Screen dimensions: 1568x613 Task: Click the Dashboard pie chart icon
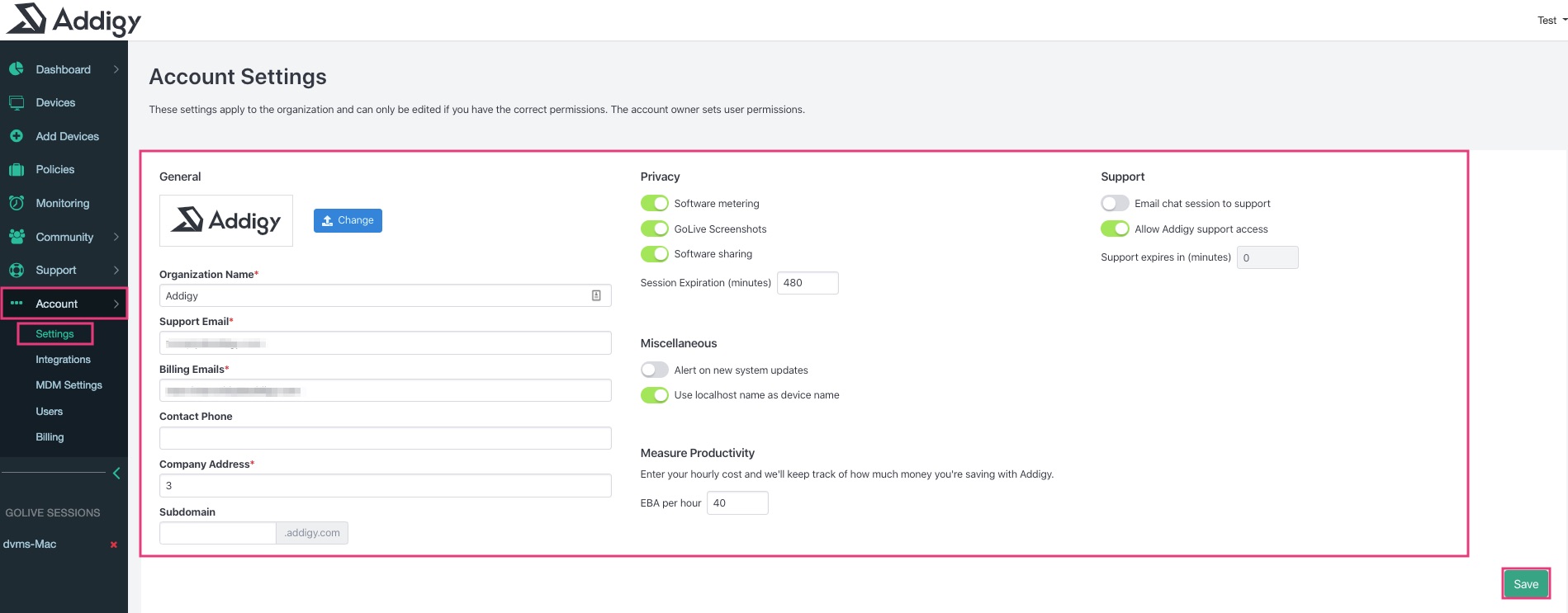[17, 69]
